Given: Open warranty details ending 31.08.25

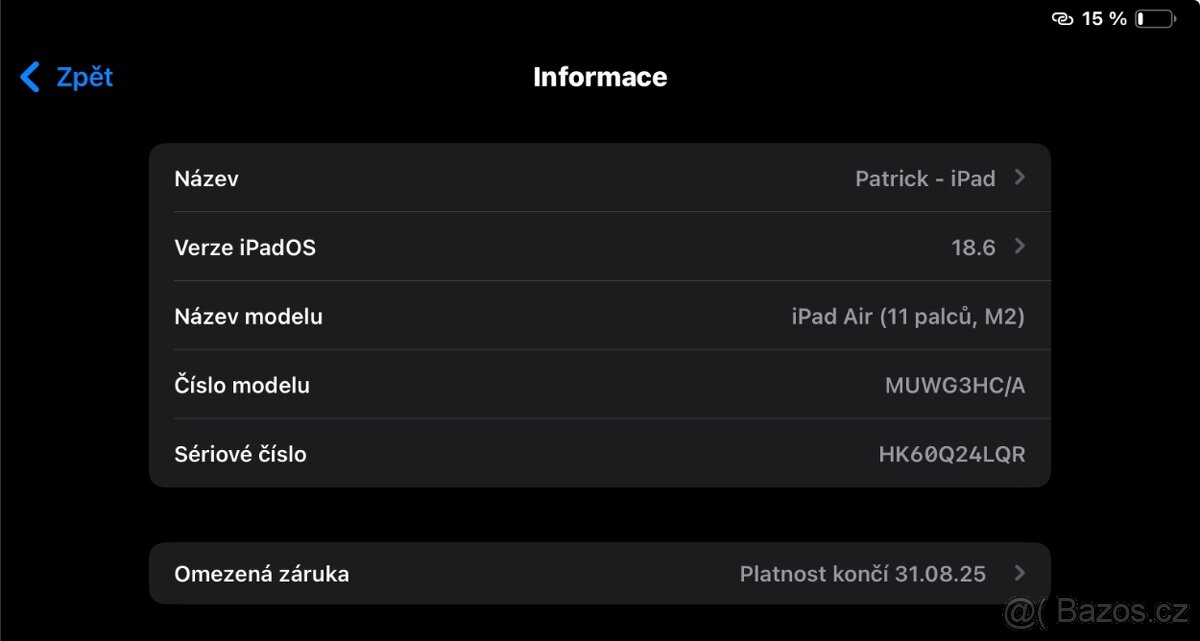Looking at the screenshot, I should coord(863,573).
